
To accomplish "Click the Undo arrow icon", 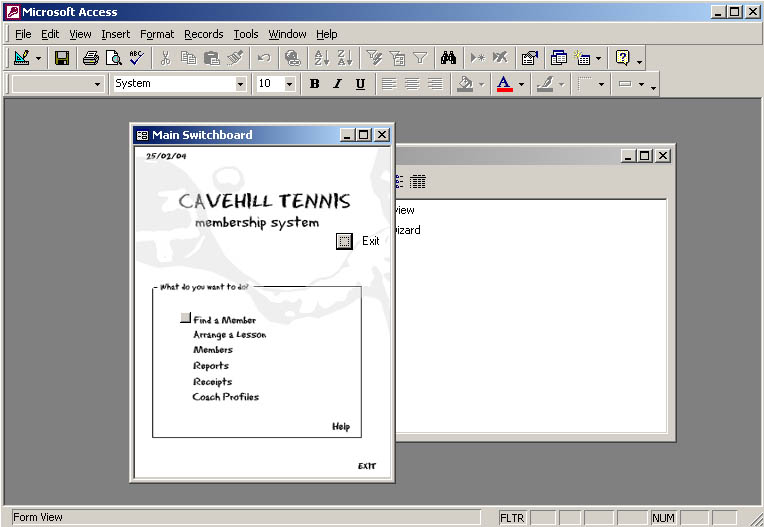I will 264,58.
